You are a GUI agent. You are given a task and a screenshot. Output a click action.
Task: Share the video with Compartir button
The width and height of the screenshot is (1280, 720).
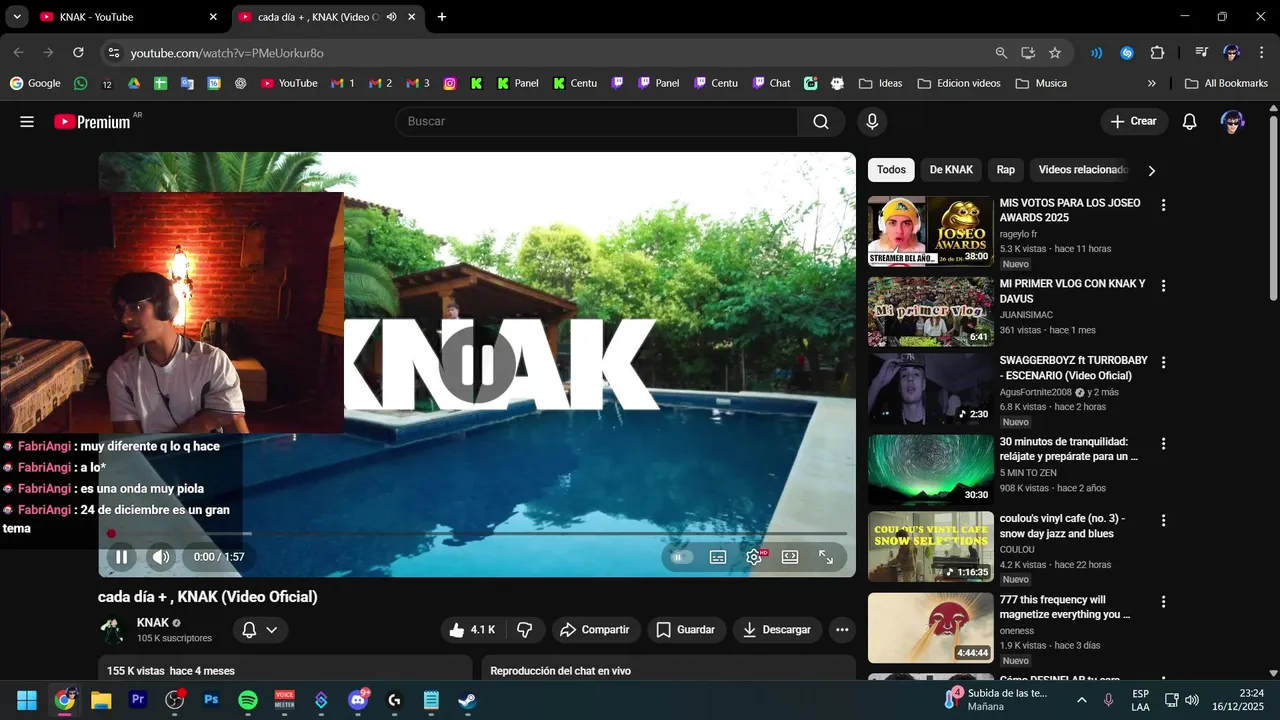[x=594, y=630]
